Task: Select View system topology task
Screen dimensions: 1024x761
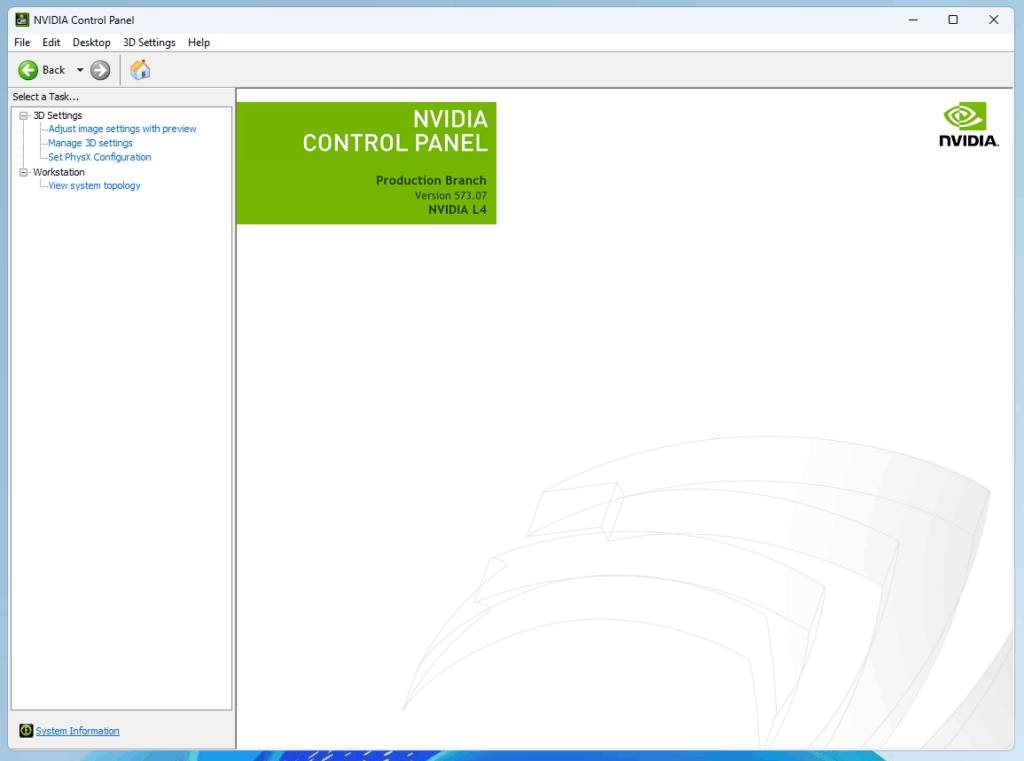Action: tap(94, 186)
